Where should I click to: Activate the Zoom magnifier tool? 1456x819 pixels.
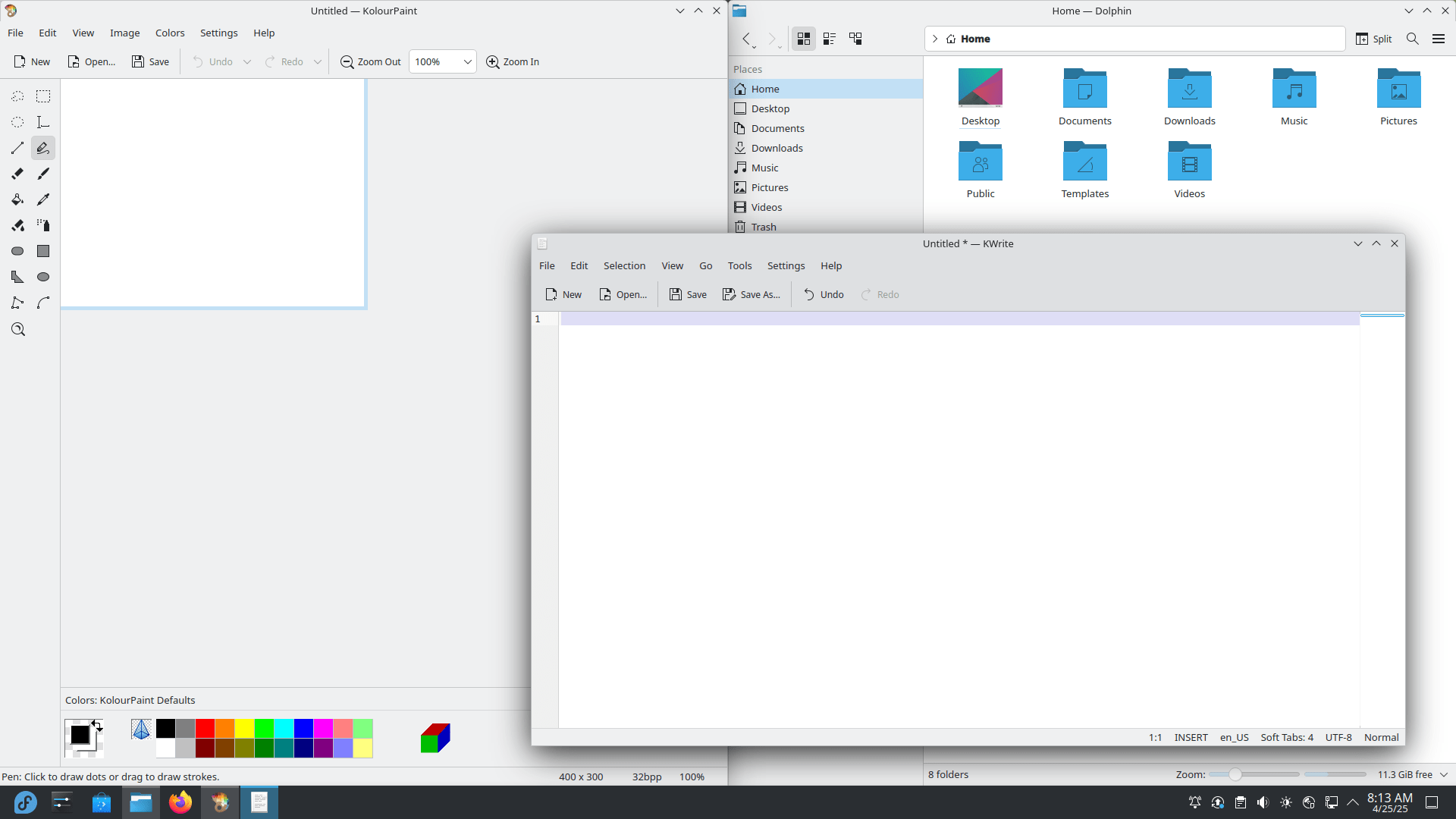point(18,329)
